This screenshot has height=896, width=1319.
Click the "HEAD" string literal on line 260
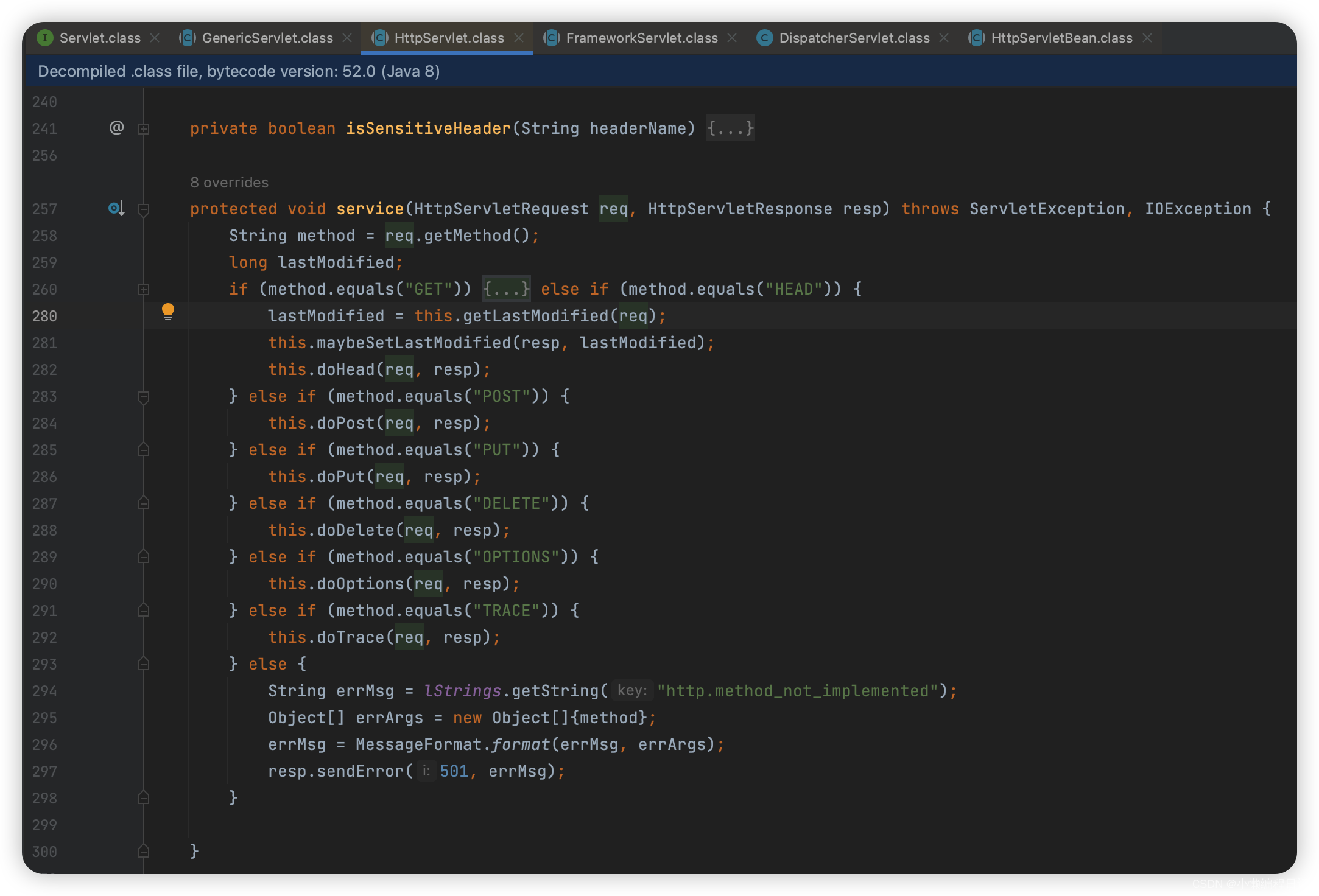point(794,289)
